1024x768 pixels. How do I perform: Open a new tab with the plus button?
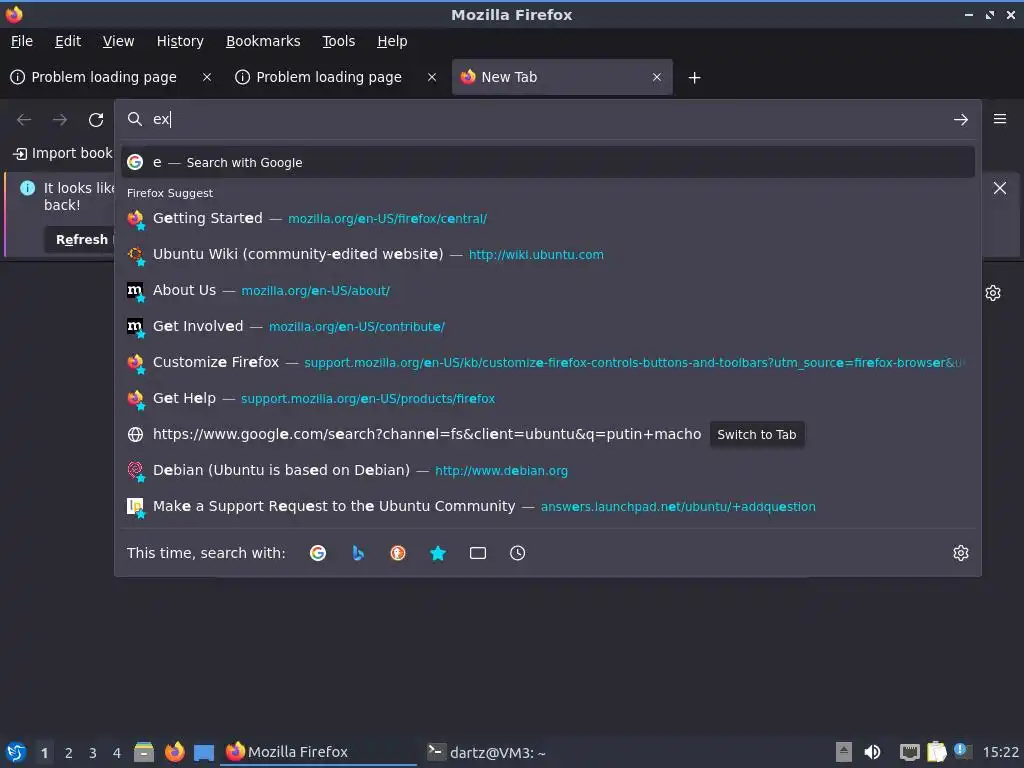(x=694, y=78)
